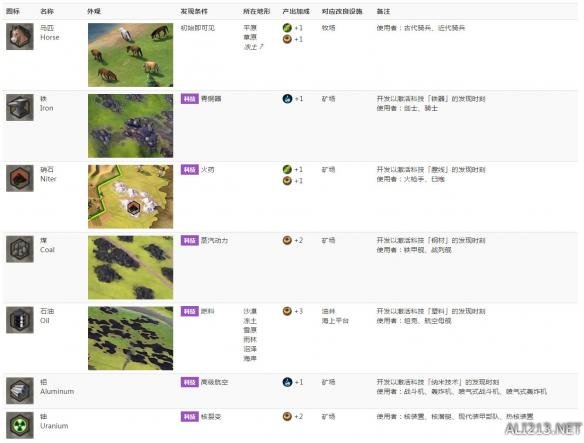Click the green food yield icon in Niter row
The width and height of the screenshot is (584, 443).
(287, 170)
